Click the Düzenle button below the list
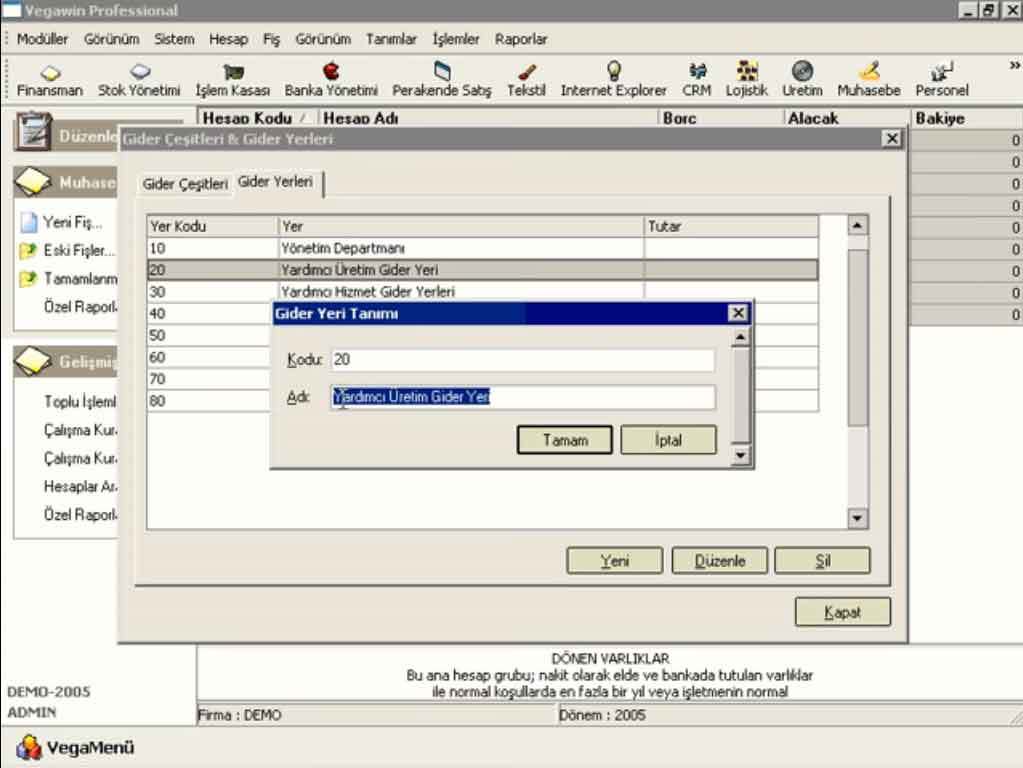The width and height of the screenshot is (1023, 768). (720, 561)
